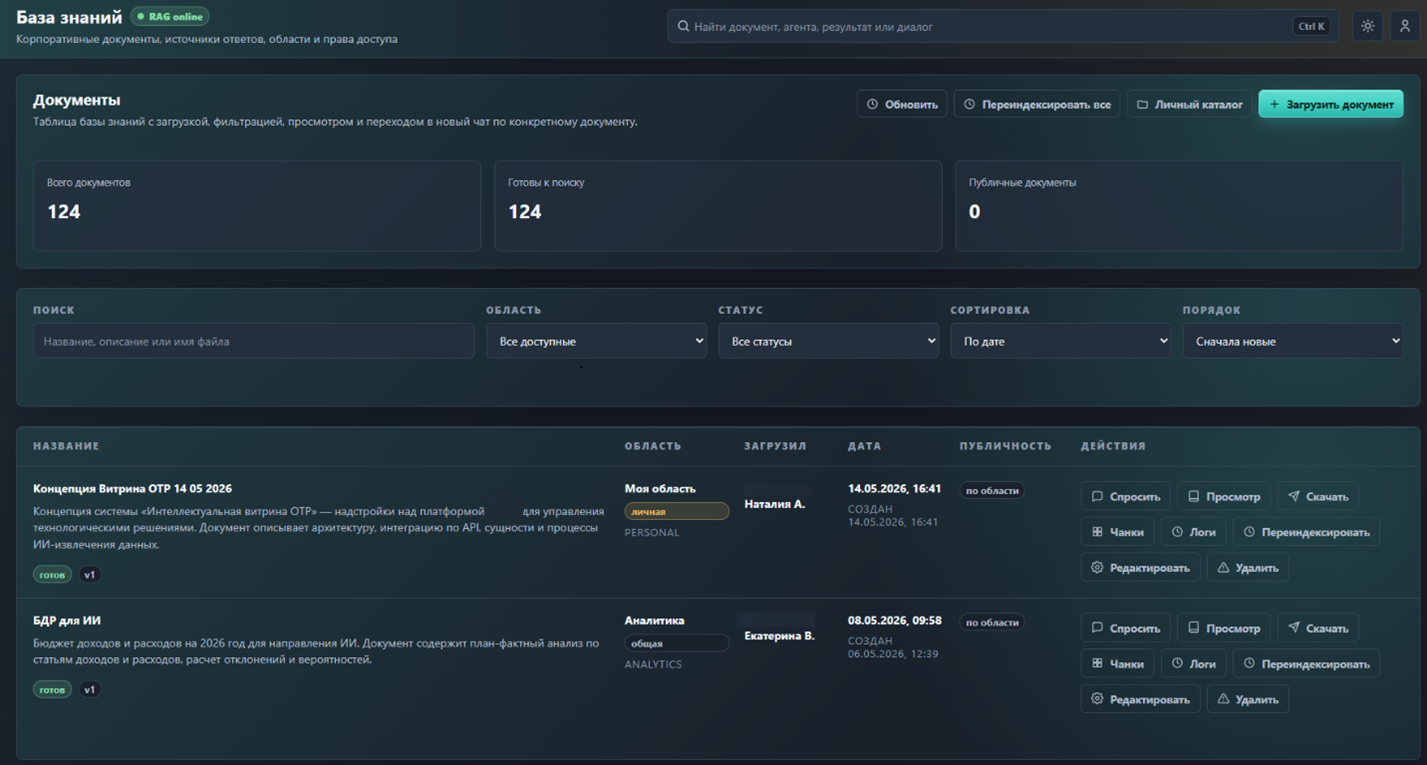Open Личный каталог folder button
This screenshot has width=1427, height=765.
[1190, 104]
